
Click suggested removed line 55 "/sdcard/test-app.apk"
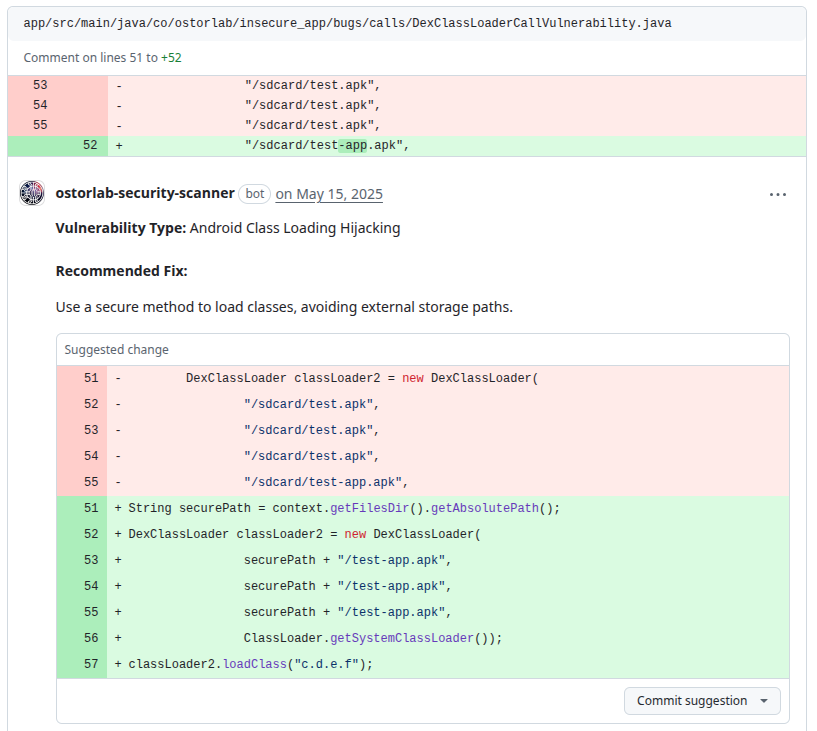click(x=423, y=482)
